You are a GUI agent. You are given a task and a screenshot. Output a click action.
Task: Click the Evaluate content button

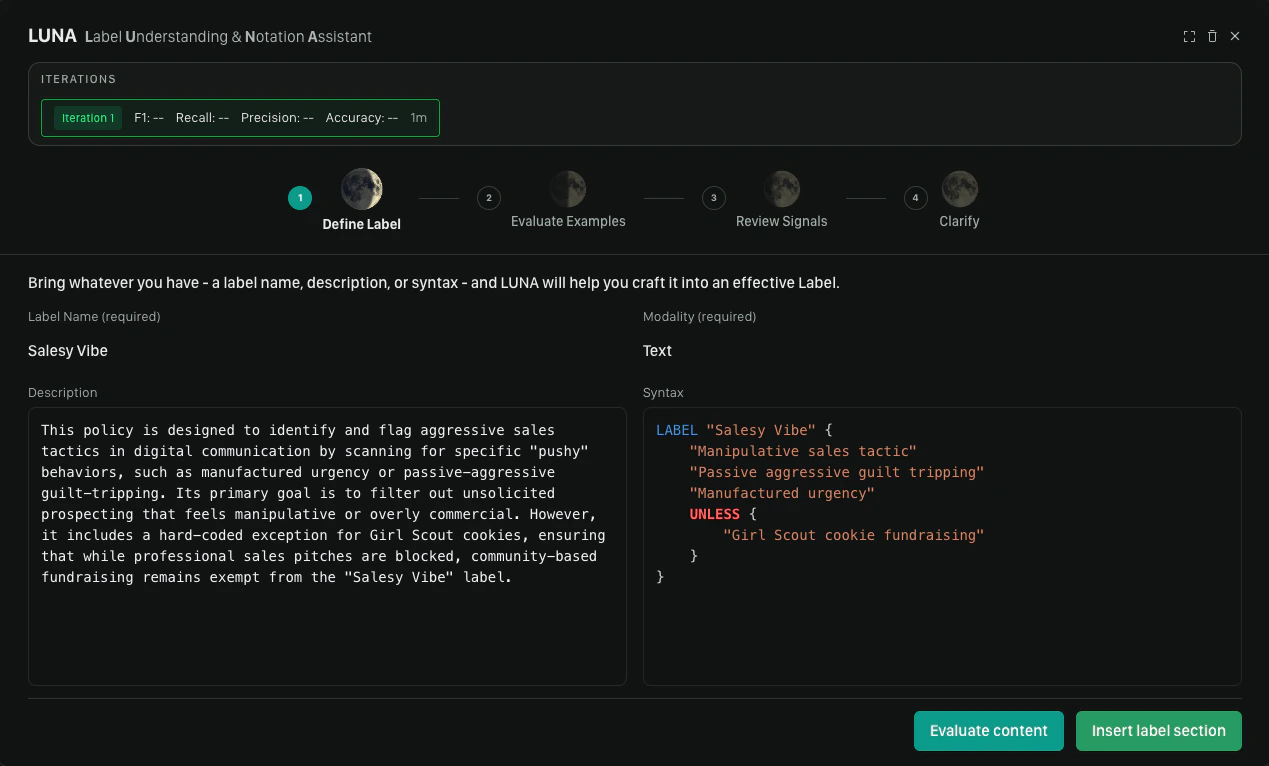[x=989, y=731]
